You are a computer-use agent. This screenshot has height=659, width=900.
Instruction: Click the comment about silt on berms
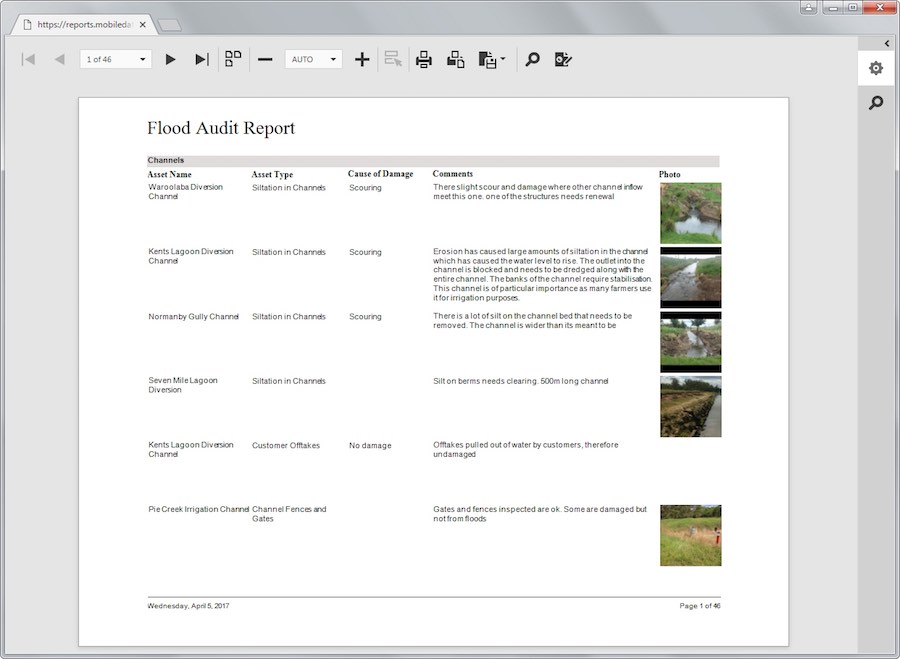pos(521,381)
